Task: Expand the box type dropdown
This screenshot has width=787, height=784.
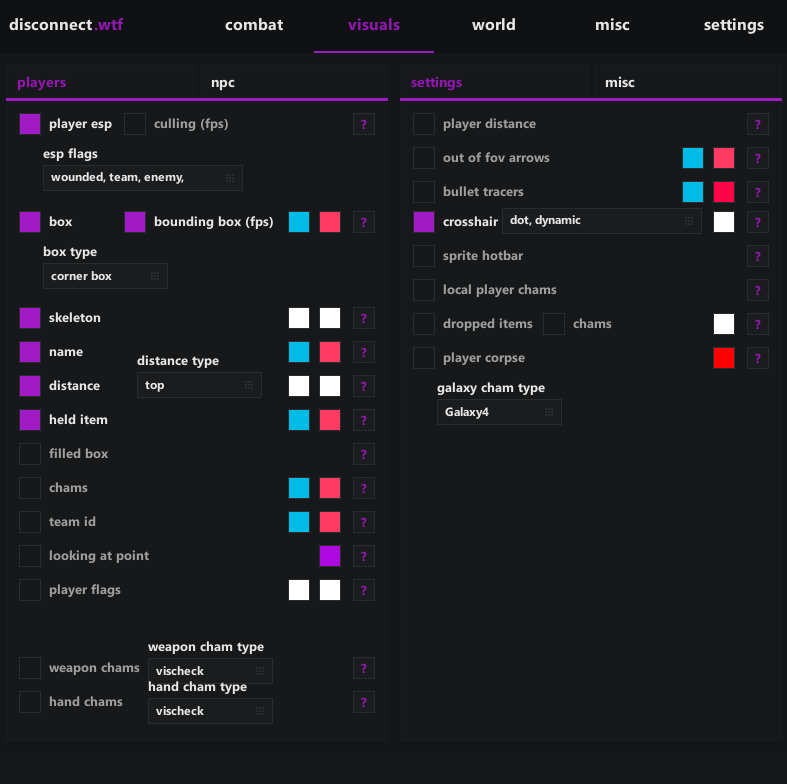Action: click(105, 276)
